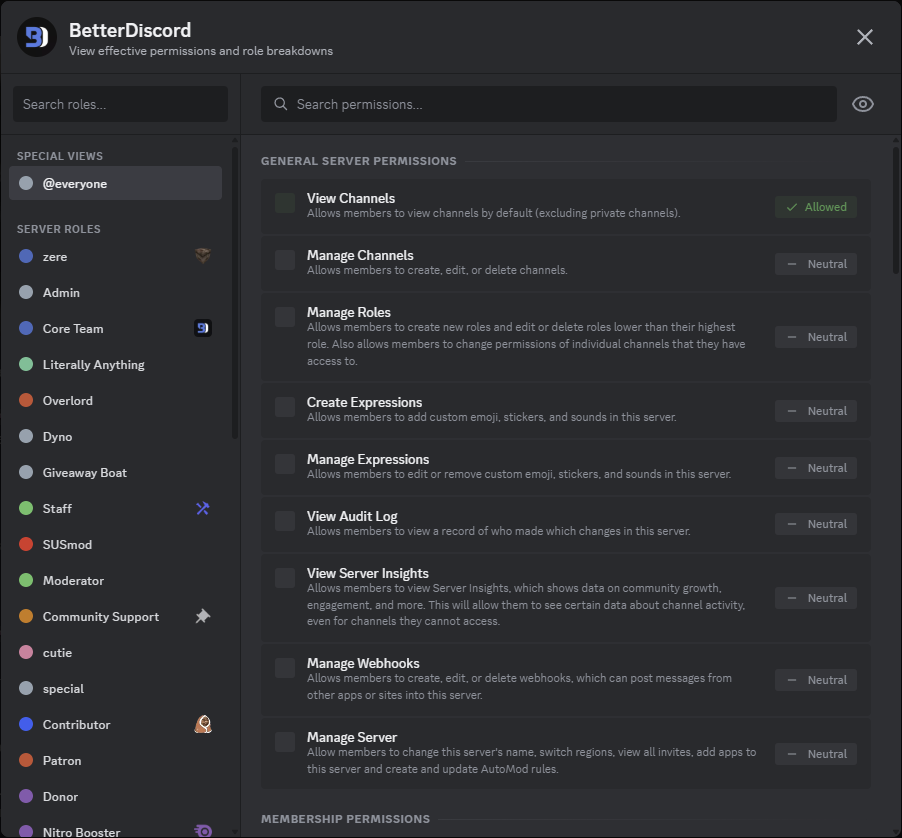Tick the Create Expressions checkbox
The height and width of the screenshot is (838, 902).
(x=285, y=407)
